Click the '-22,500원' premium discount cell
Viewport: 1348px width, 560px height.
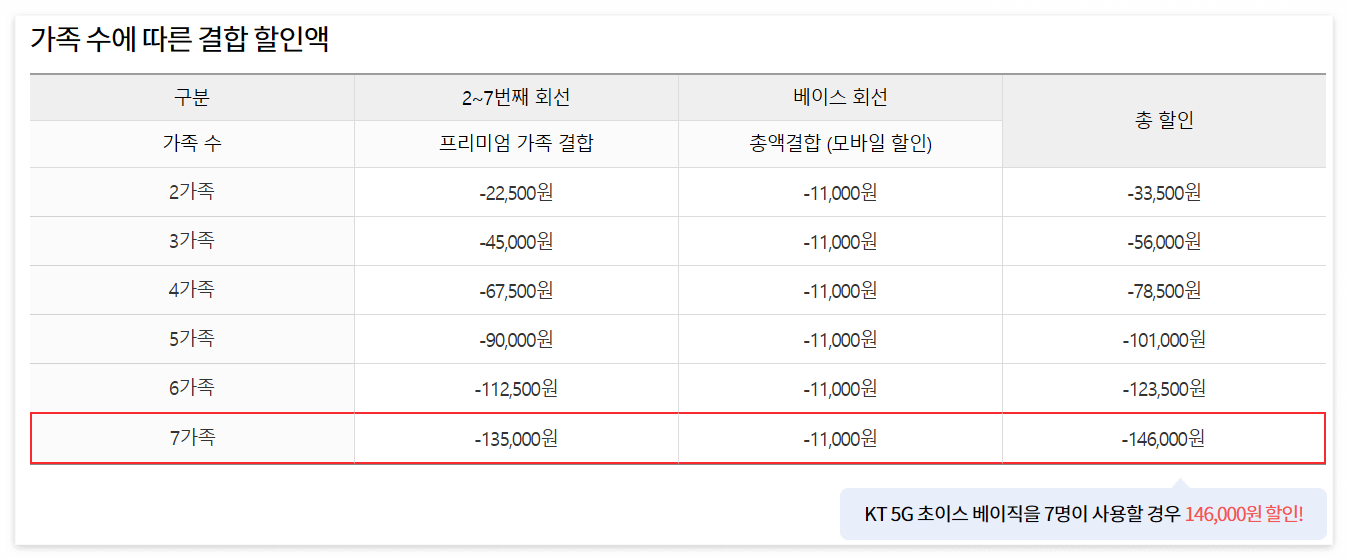(x=516, y=192)
